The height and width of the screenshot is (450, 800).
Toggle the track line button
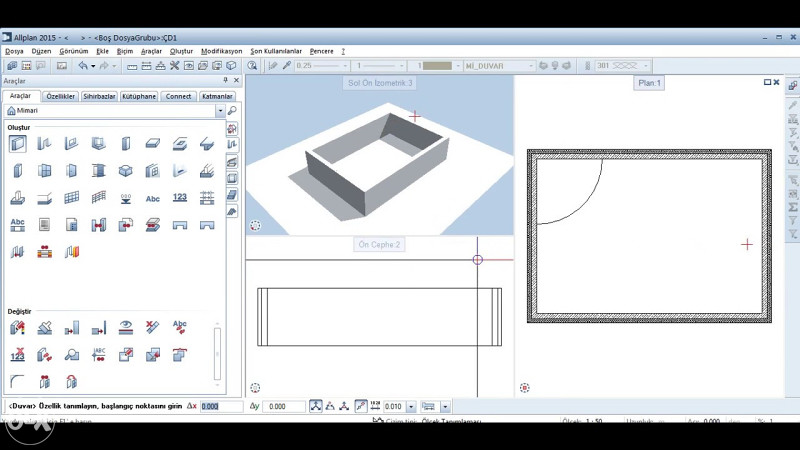point(361,406)
